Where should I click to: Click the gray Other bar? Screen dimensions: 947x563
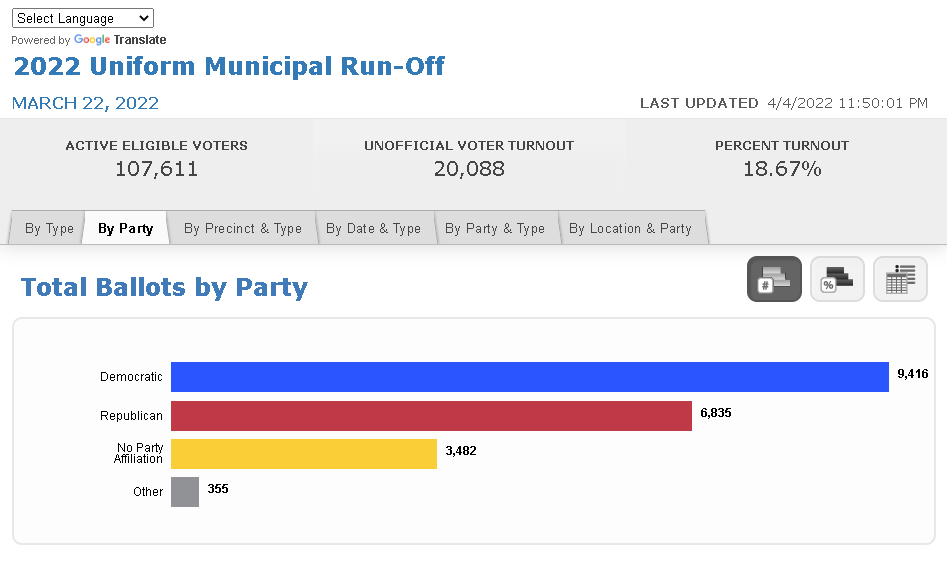(x=185, y=492)
